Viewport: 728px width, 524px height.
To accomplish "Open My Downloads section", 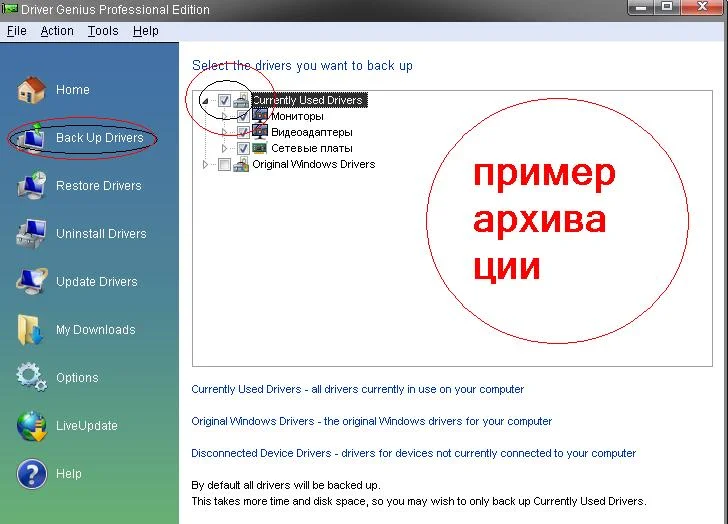I will (96, 330).
